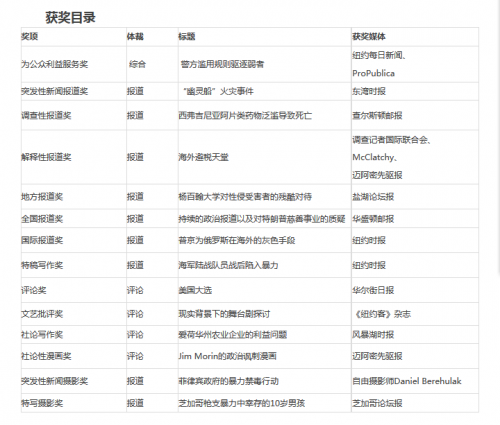
Task: Click the 风暴湖时报 cell
Action: pos(373,335)
